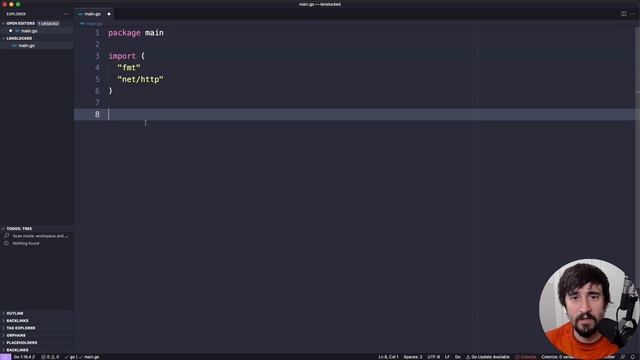Viewport: 640px width, 360px height.
Task: Change end of line sequence via LF
Action: [447, 357]
